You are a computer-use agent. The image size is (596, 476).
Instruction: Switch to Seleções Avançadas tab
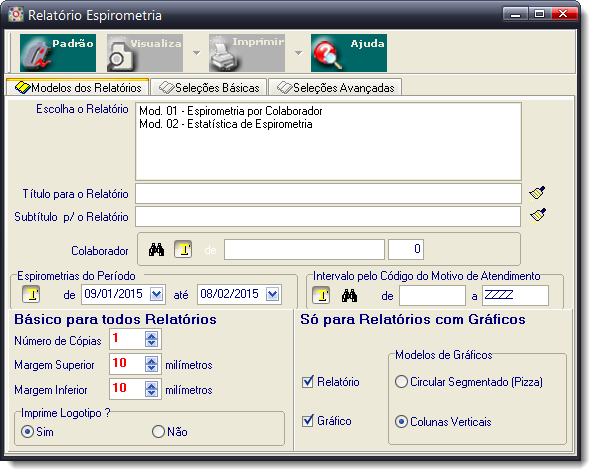pyautogui.click(x=336, y=87)
